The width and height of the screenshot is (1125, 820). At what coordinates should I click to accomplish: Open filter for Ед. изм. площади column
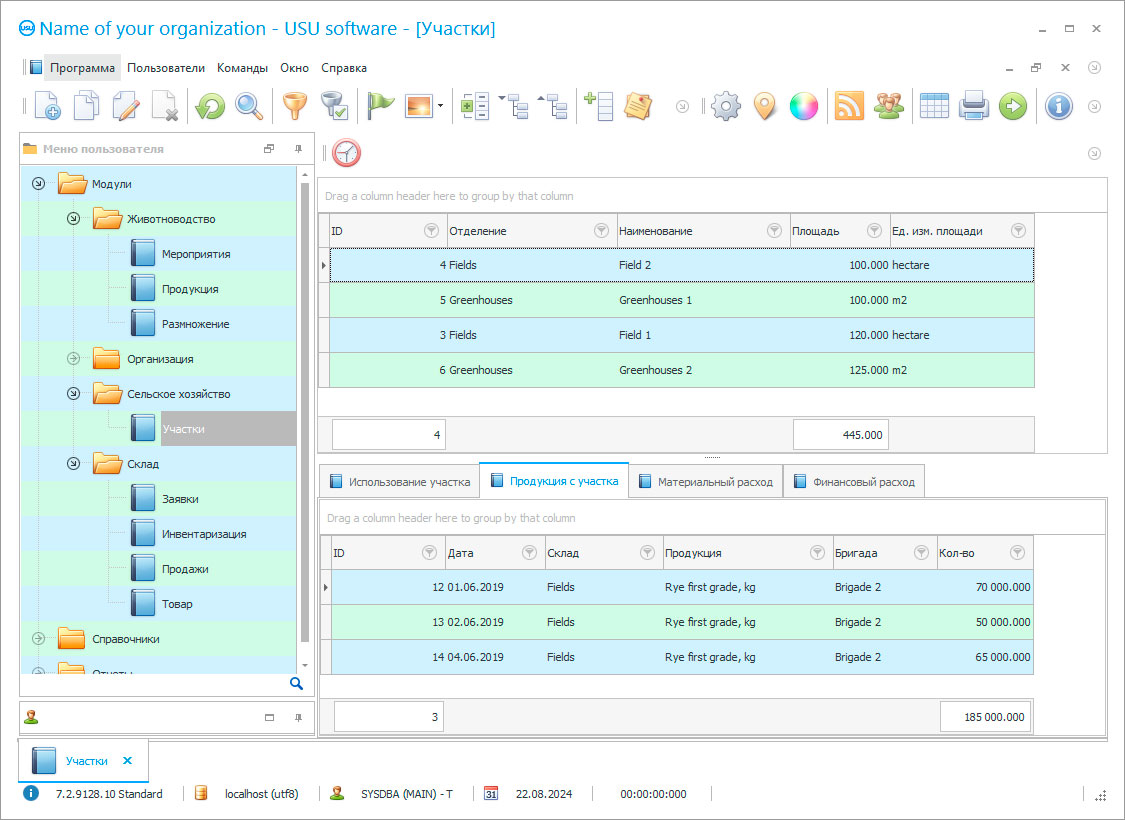coord(1018,230)
